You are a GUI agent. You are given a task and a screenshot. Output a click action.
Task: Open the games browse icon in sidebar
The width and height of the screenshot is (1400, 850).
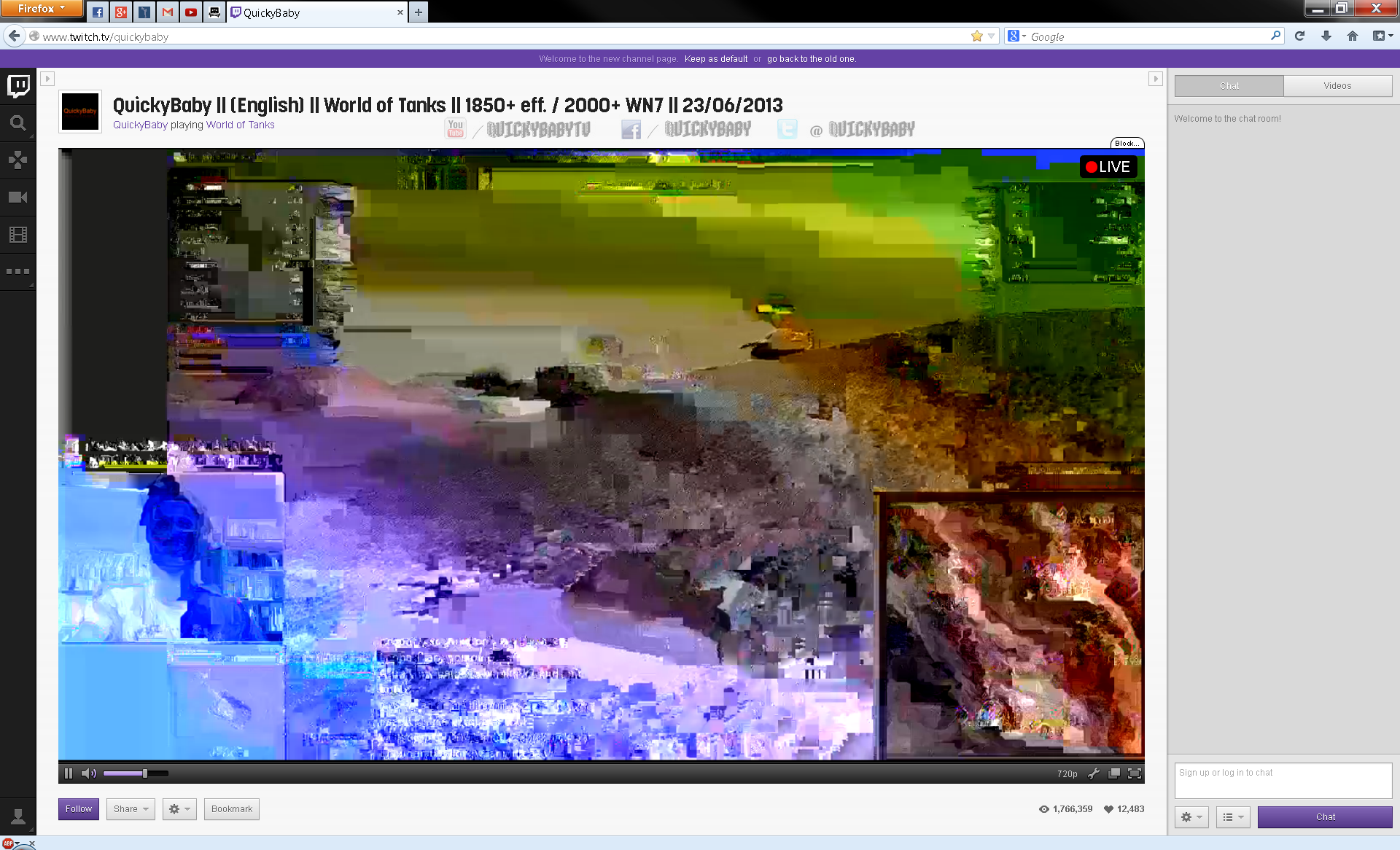[x=18, y=160]
